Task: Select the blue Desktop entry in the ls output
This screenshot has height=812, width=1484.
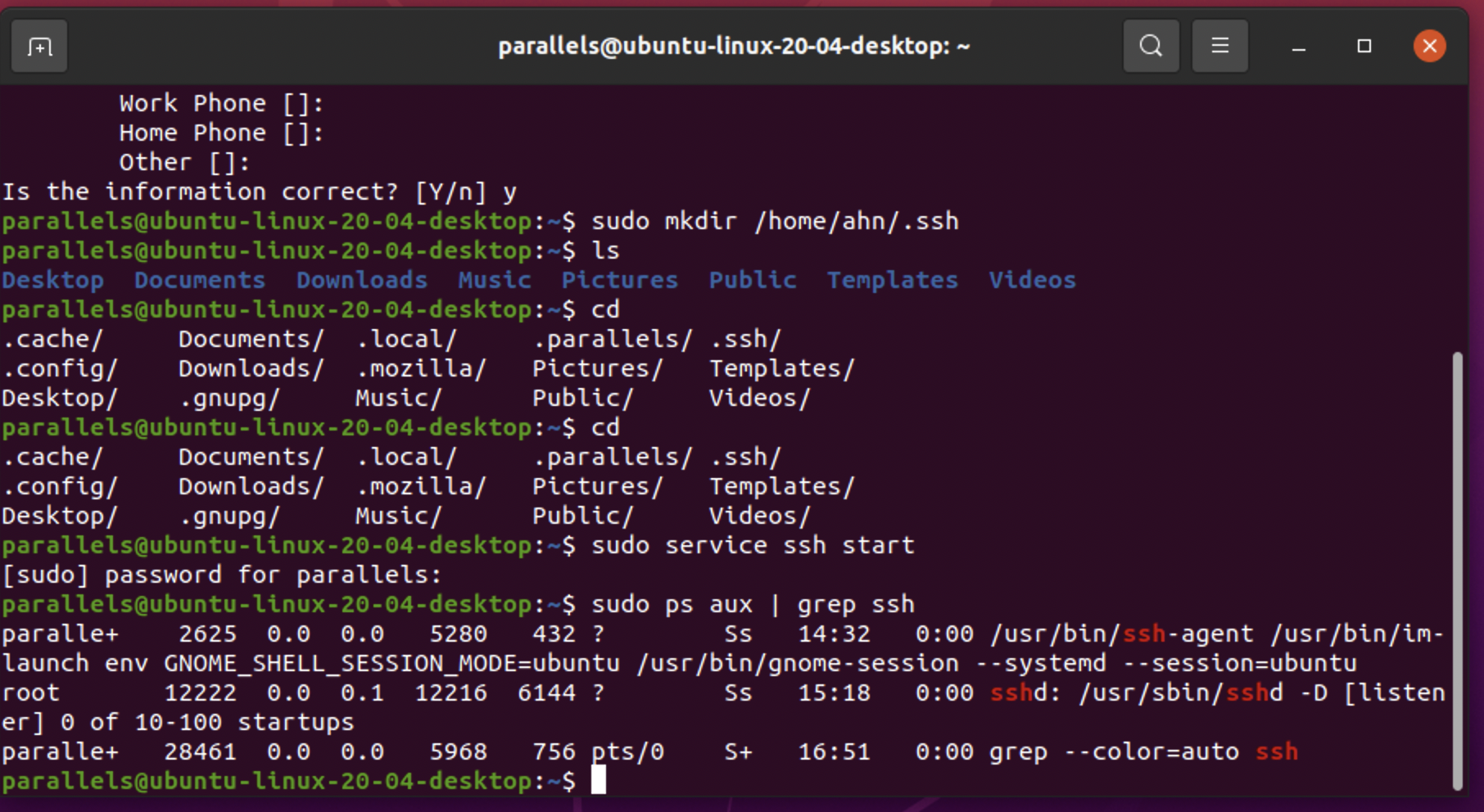Action: (x=52, y=279)
